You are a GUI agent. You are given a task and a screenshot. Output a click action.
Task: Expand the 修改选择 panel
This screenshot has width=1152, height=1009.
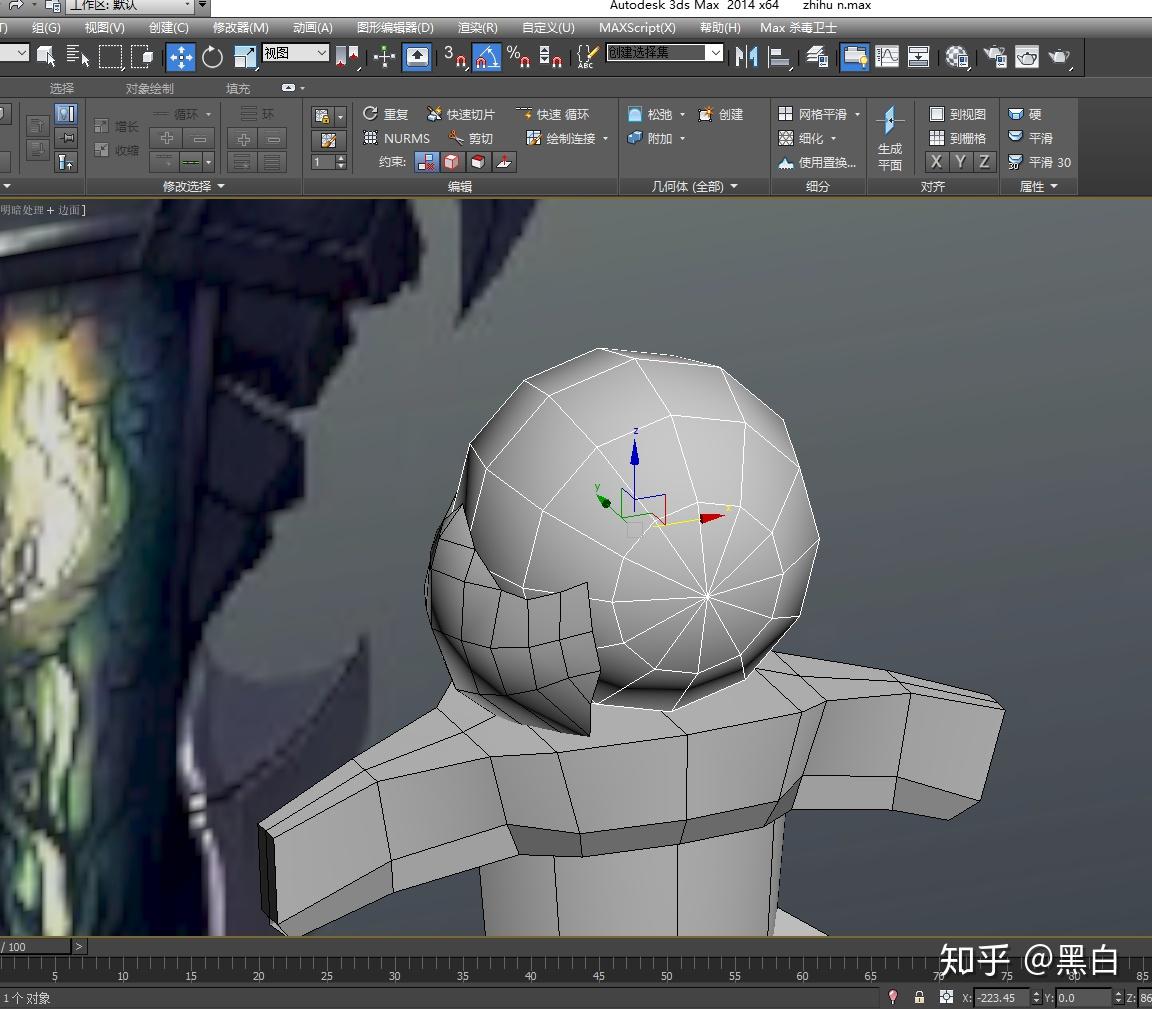pyautogui.click(x=193, y=187)
